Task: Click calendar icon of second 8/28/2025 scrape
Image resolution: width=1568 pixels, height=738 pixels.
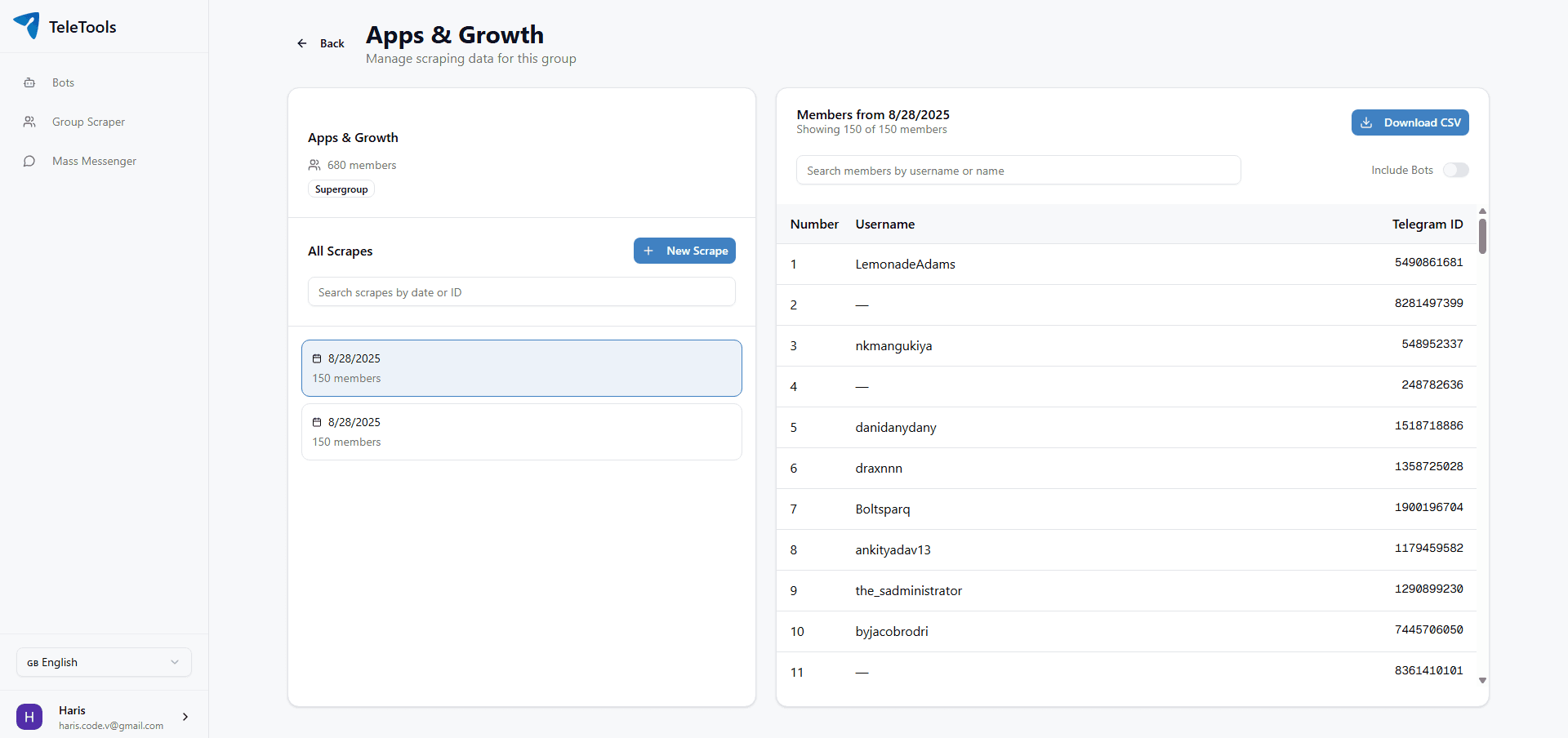Action: coord(317,422)
